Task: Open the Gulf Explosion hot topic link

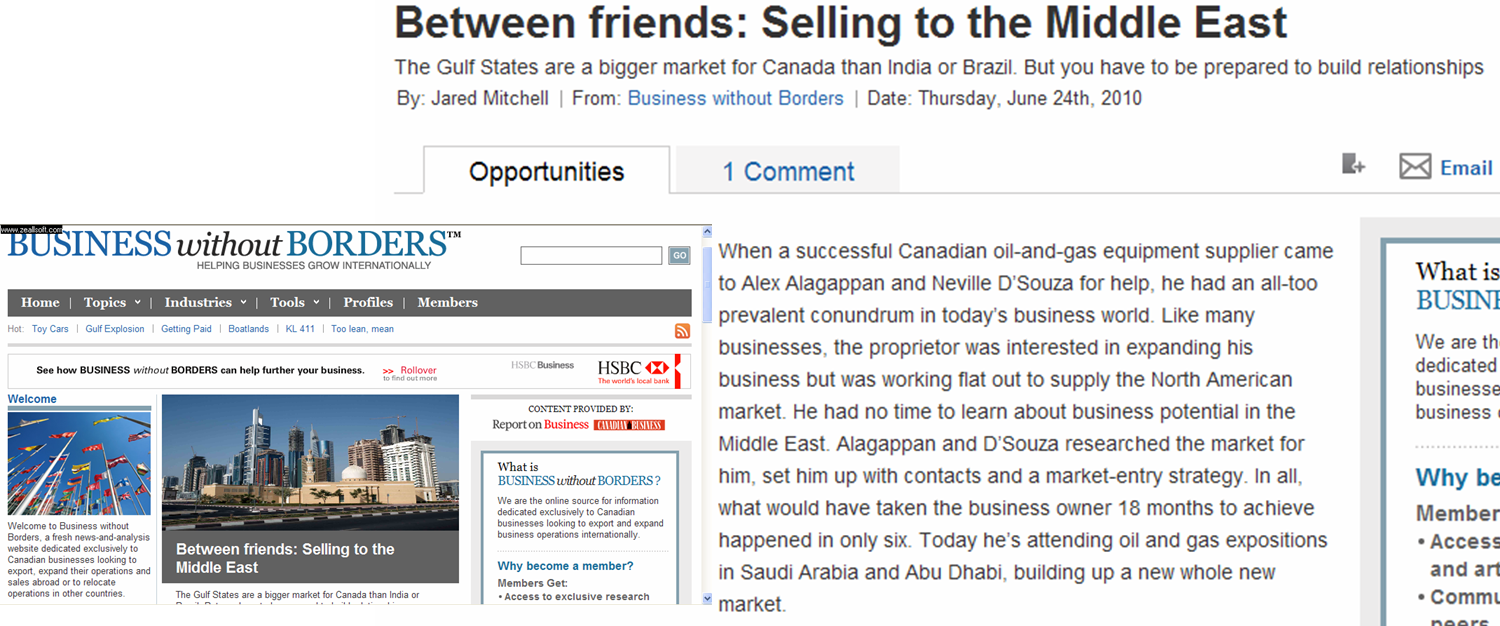Action: tap(115, 329)
